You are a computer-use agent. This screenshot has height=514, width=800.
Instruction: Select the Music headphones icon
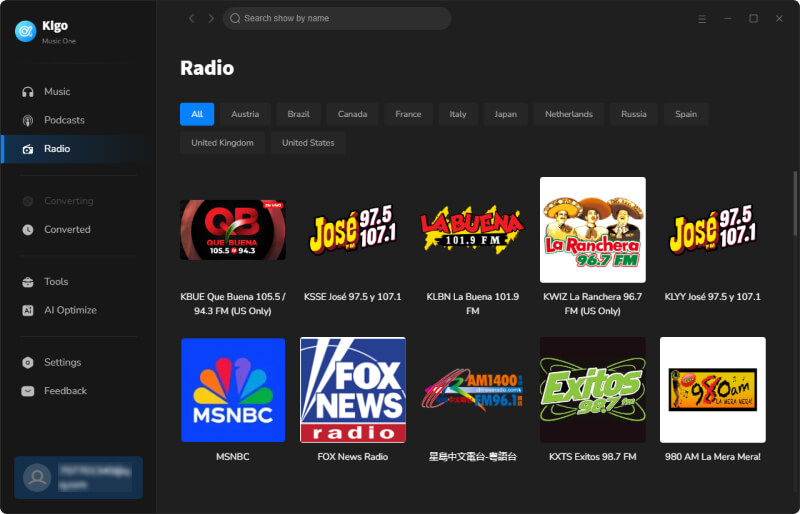28,92
